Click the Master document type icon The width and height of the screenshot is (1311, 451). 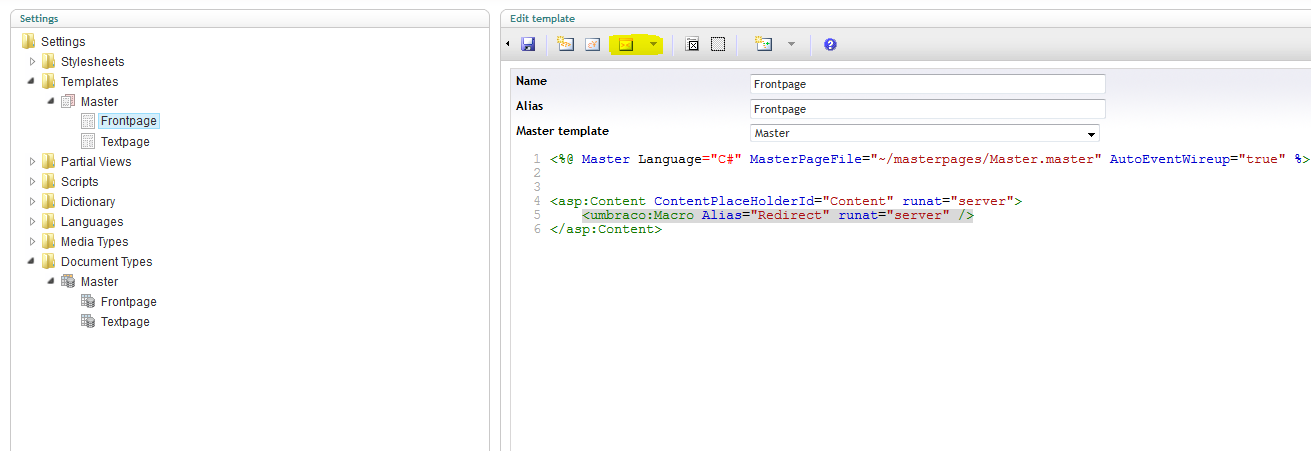(x=68, y=282)
